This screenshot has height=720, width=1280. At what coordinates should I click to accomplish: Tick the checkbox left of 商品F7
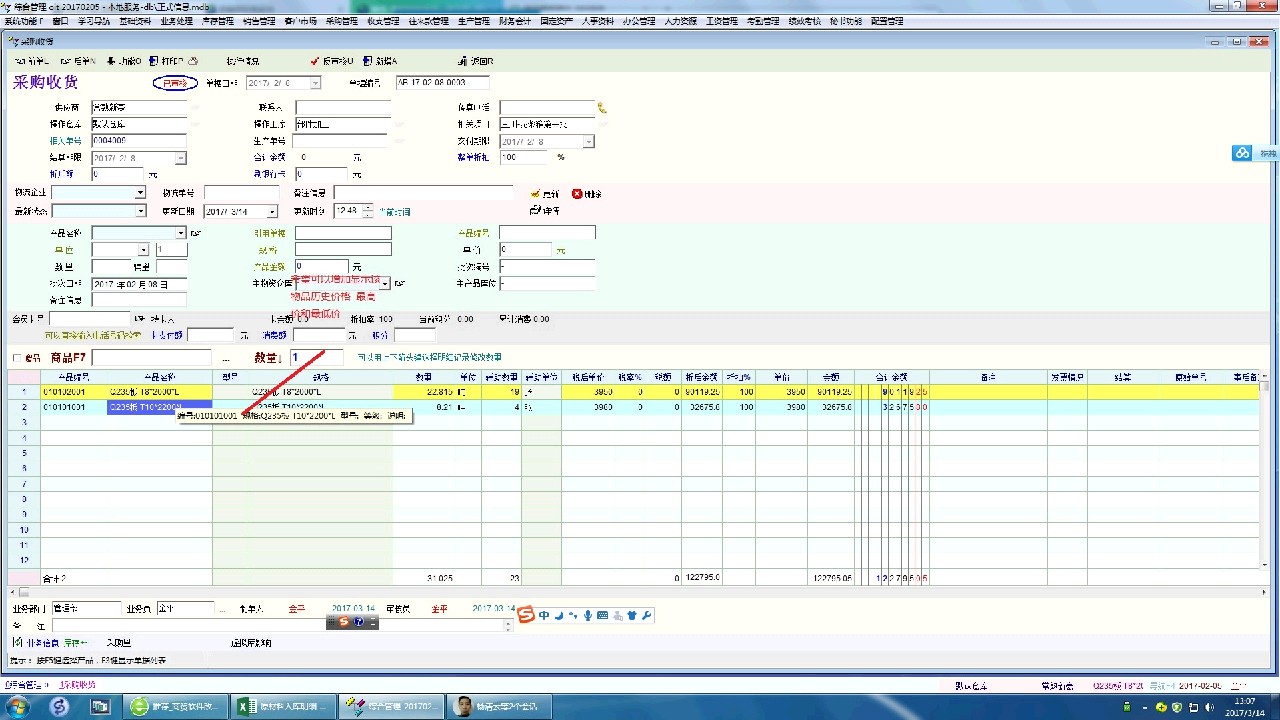(17, 358)
